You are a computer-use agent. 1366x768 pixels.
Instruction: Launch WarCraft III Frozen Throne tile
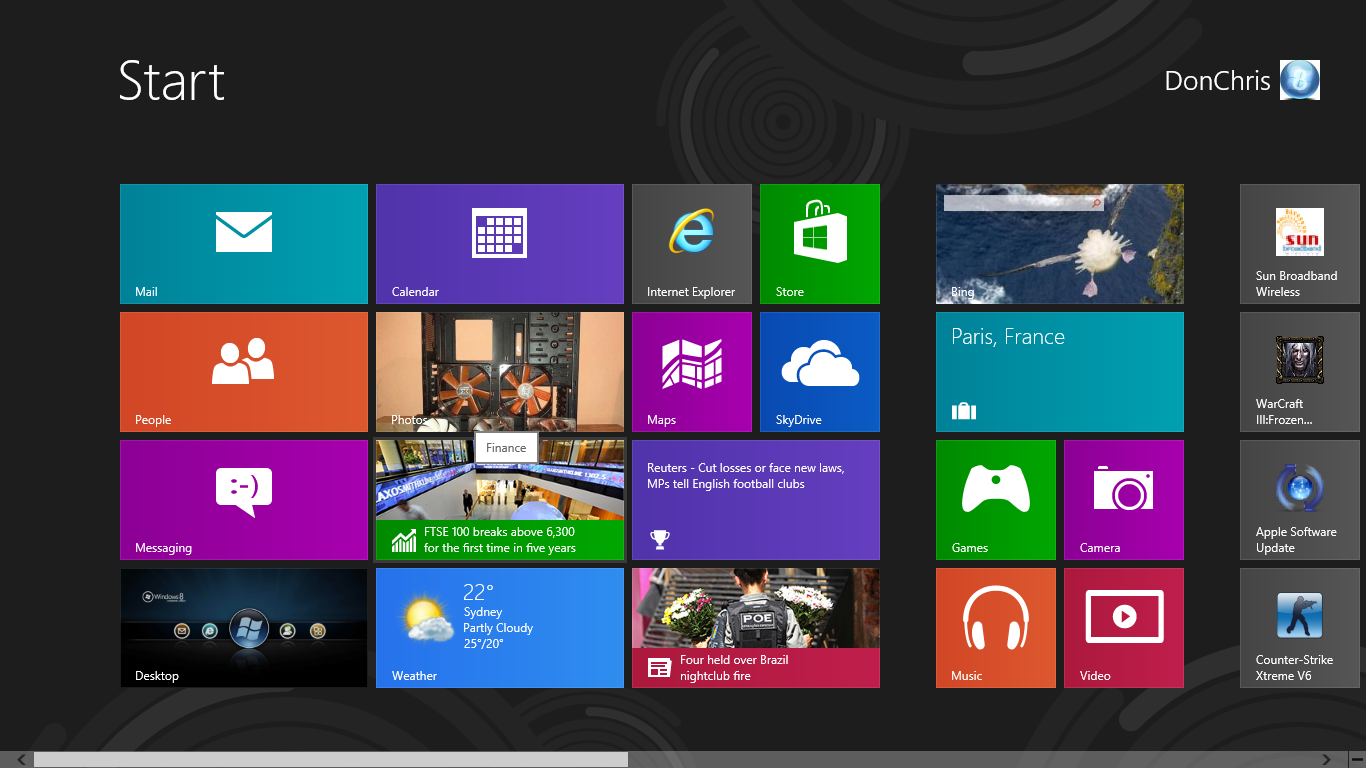pyautogui.click(x=1300, y=372)
